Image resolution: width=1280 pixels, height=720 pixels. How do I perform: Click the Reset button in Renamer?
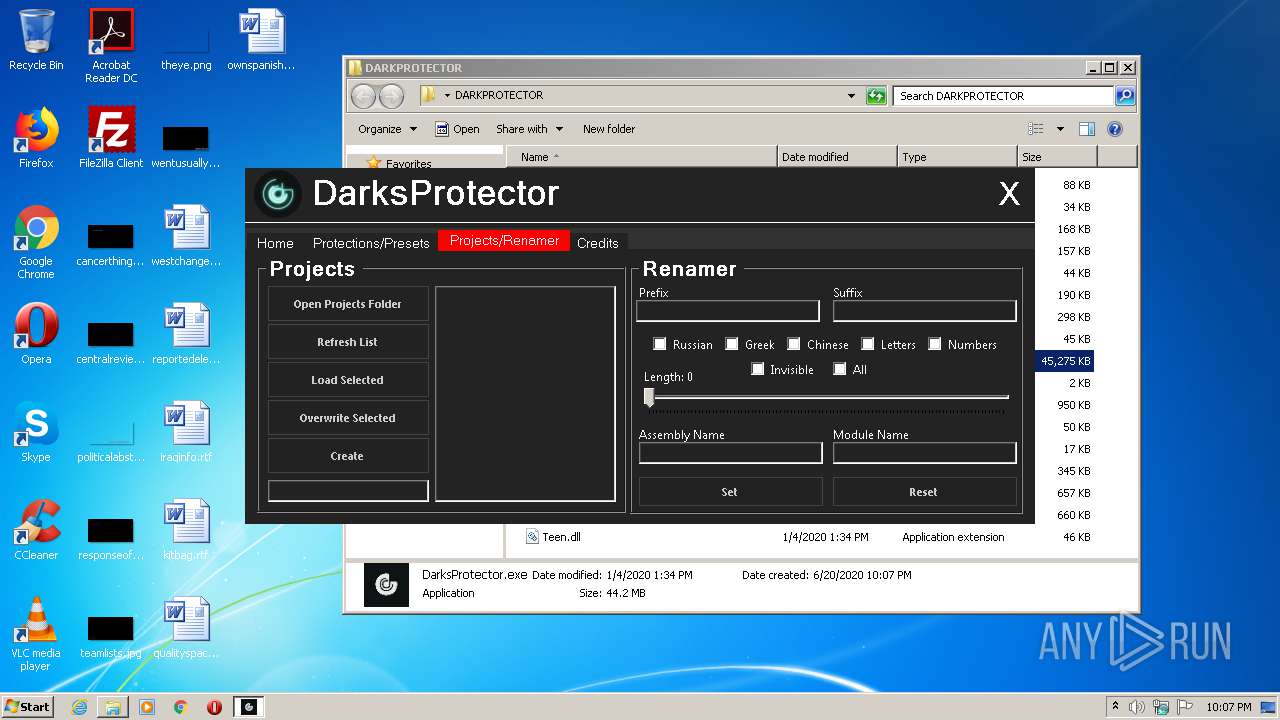tap(924, 492)
